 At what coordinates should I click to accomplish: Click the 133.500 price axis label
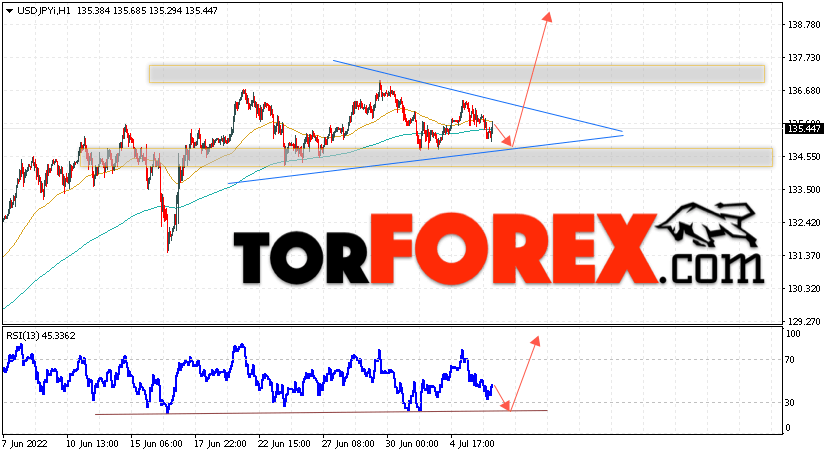click(804, 189)
